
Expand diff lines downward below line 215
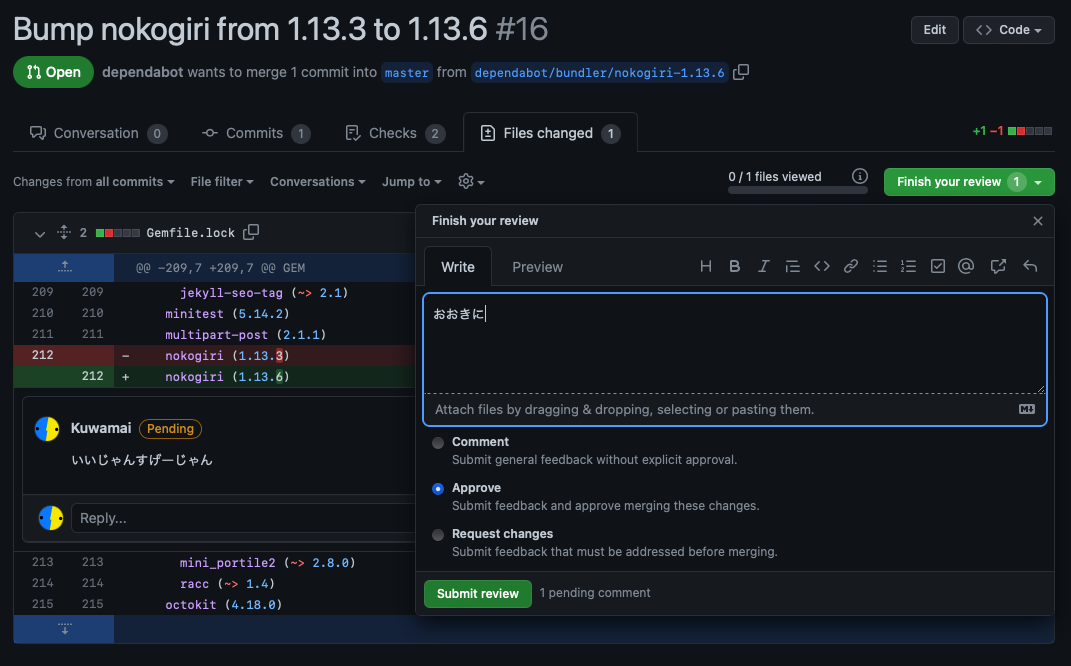pyautogui.click(x=64, y=628)
